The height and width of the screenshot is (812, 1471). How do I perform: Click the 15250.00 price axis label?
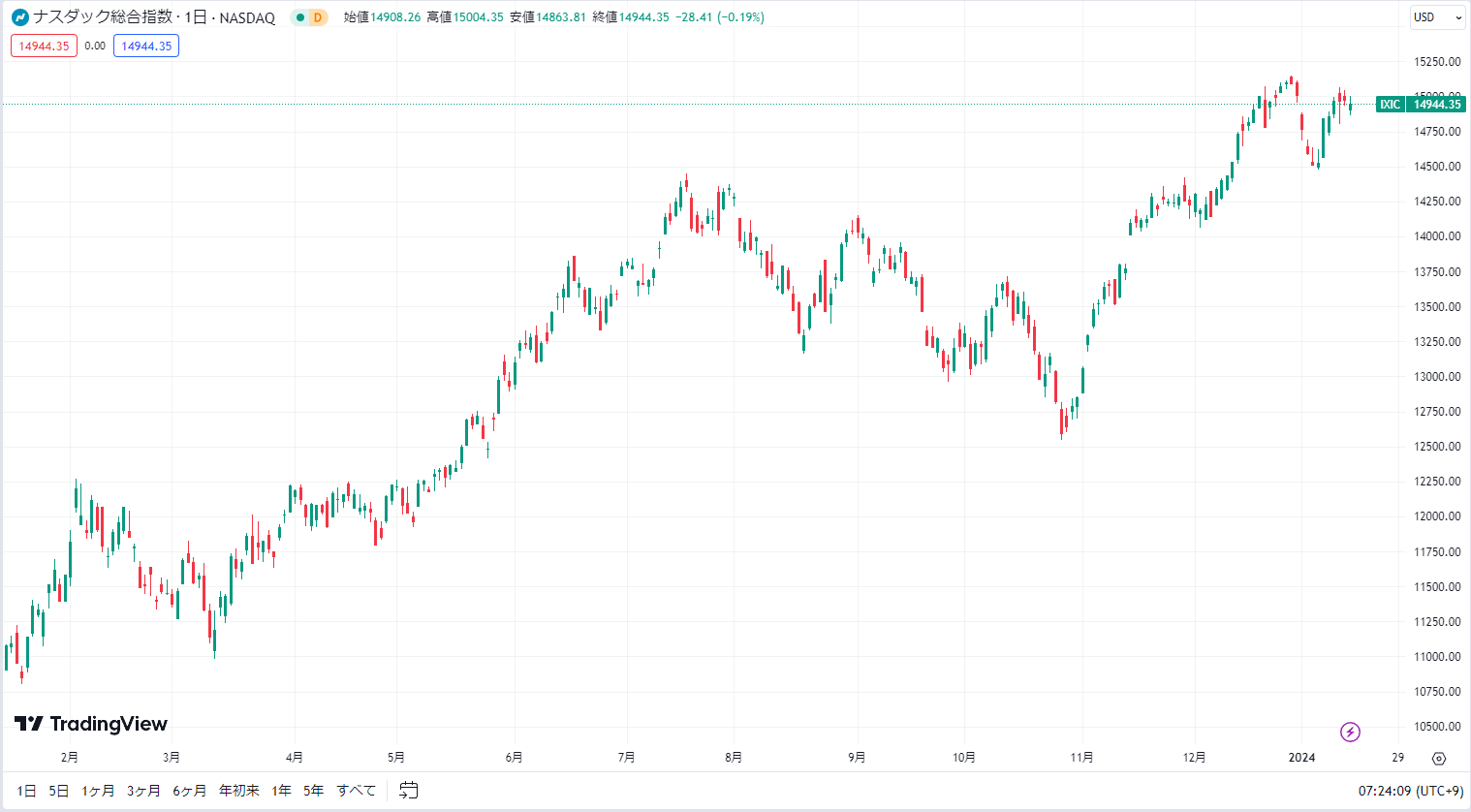coord(1437,62)
